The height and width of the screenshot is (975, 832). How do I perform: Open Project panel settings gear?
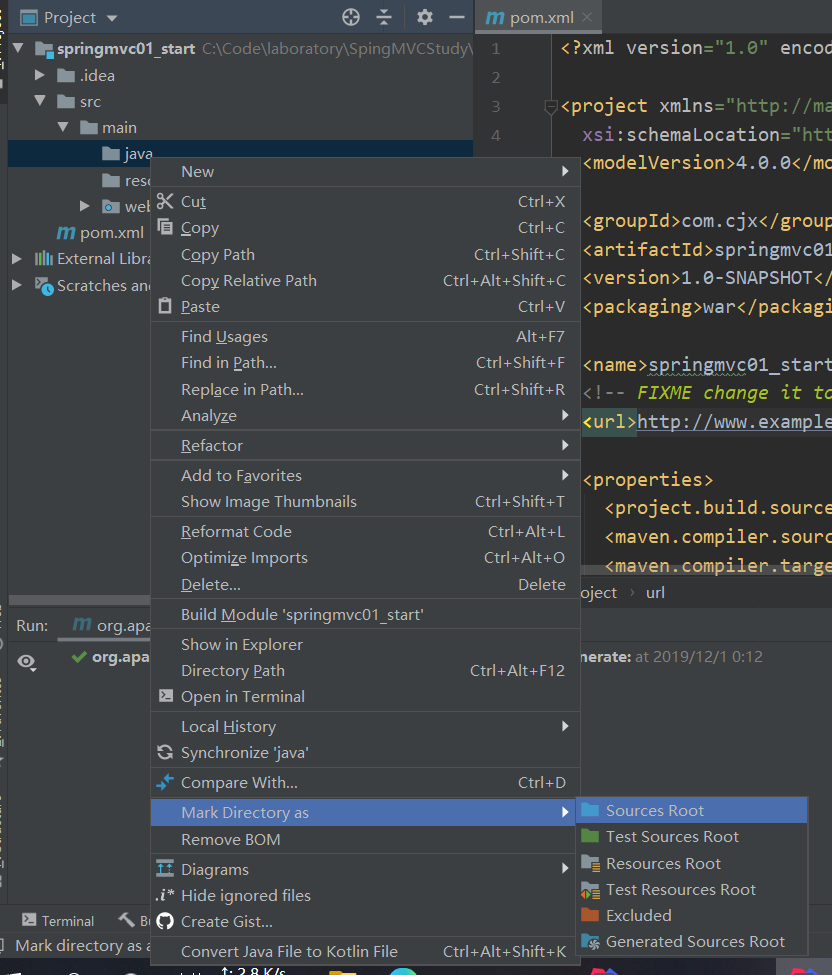click(x=425, y=17)
